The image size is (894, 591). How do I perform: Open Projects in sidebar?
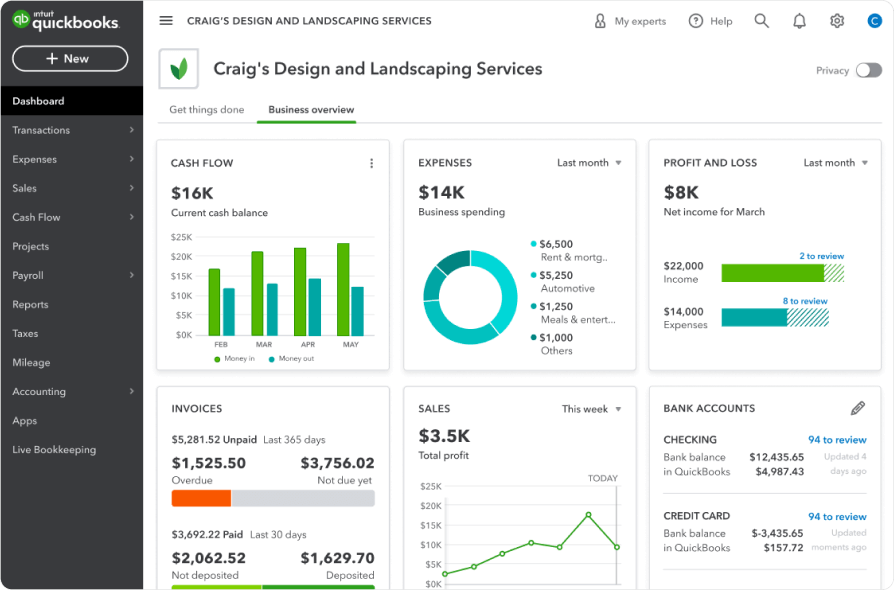click(x=72, y=246)
